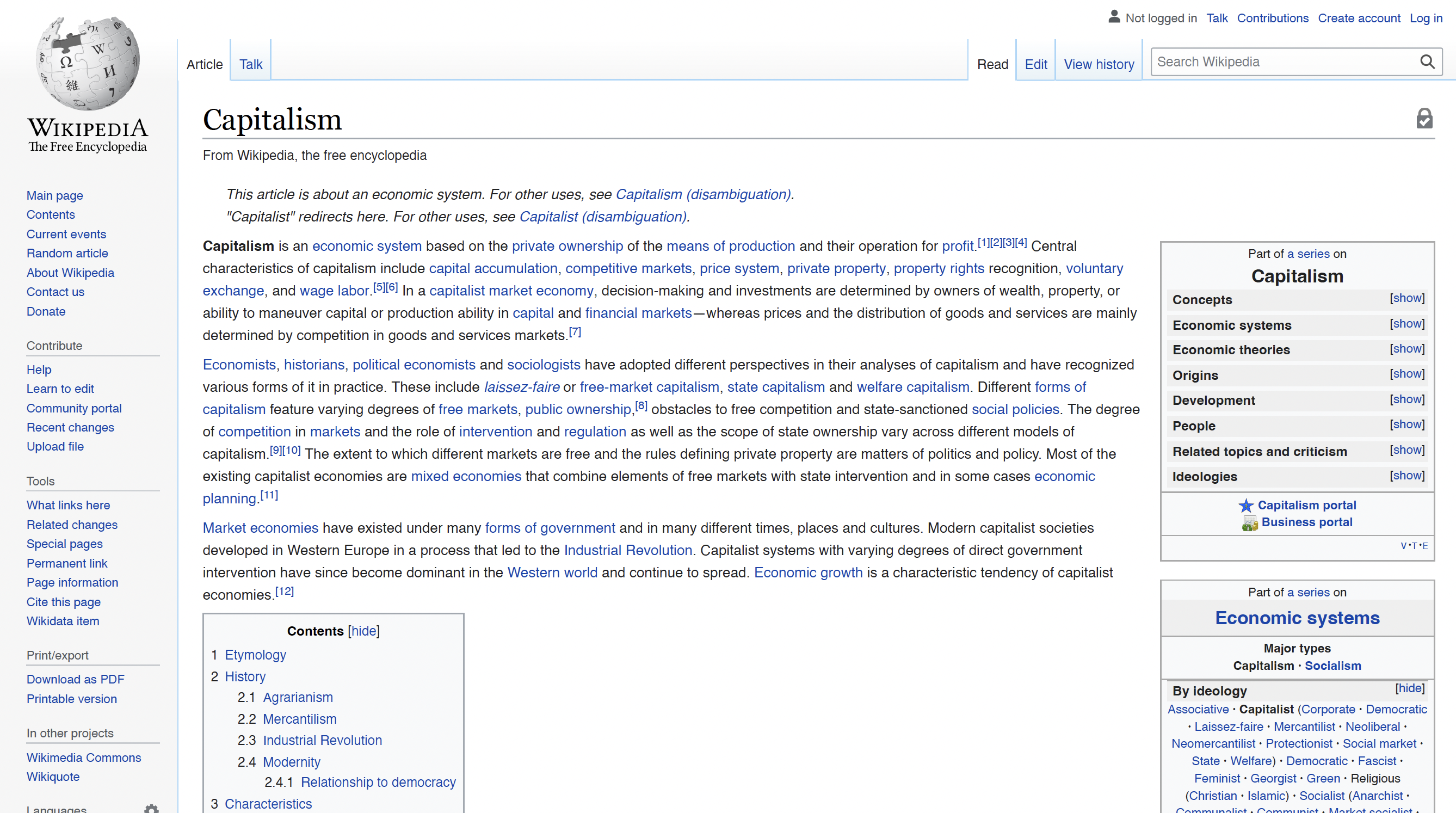Click the user silhouette icon
This screenshot has width=1456, height=813.
(1113, 17)
